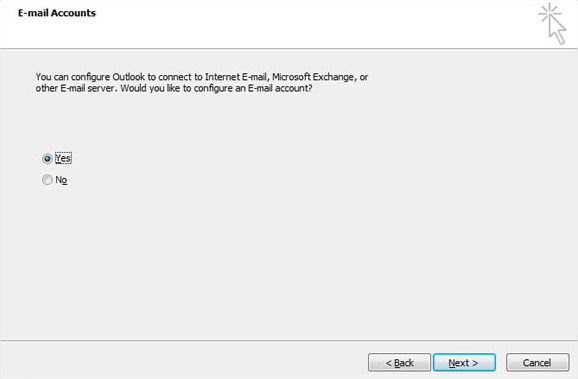
Task: Click the sparkle pointer graphic at top right
Action: point(552,24)
